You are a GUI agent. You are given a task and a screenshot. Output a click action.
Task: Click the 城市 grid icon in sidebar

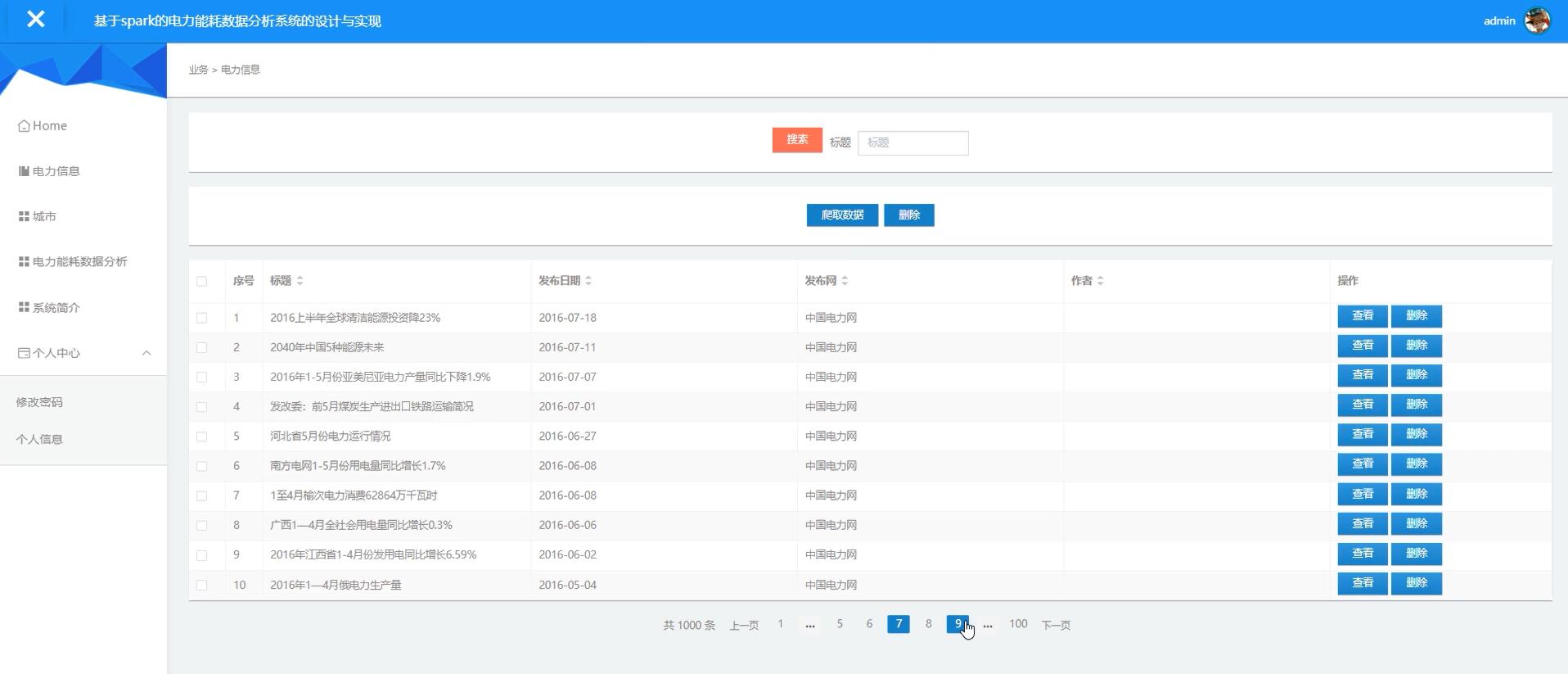pyautogui.click(x=24, y=217)
